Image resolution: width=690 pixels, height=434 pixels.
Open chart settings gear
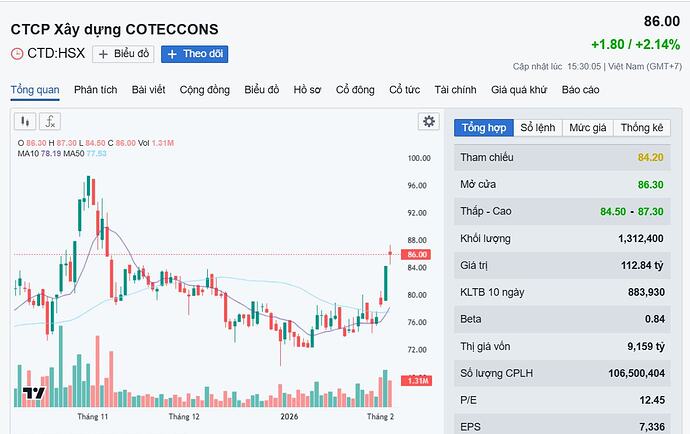[429, 121]
